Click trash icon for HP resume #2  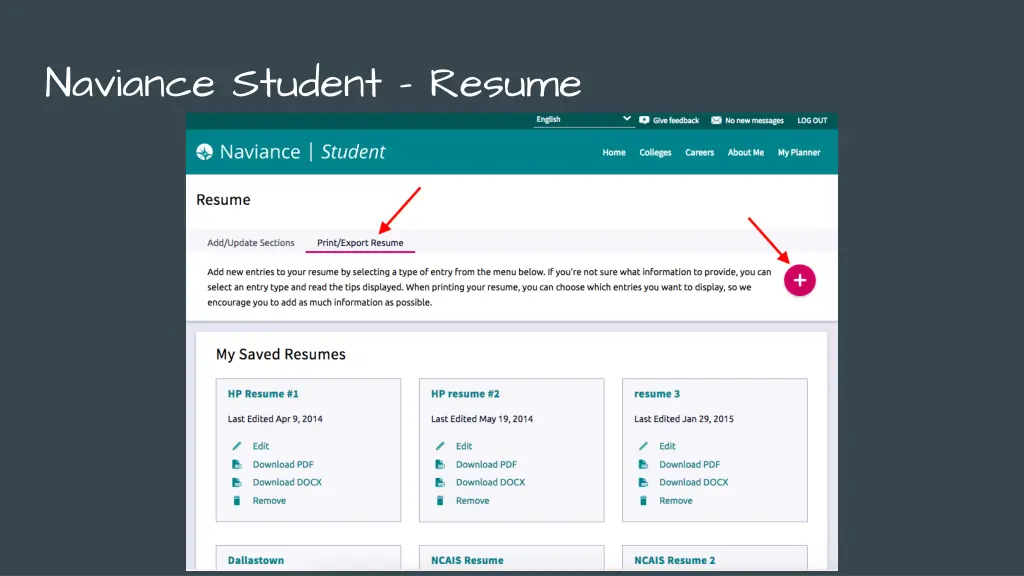pyautogui.click(x=440, y=500)
